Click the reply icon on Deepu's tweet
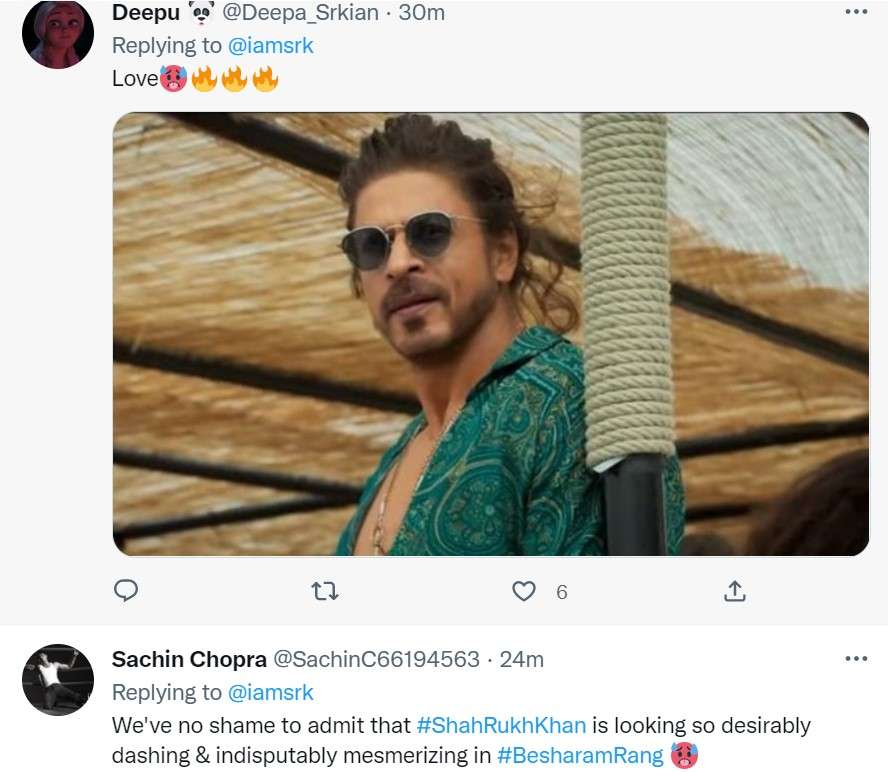Screen dimensions: 888x772 (127, 591)
